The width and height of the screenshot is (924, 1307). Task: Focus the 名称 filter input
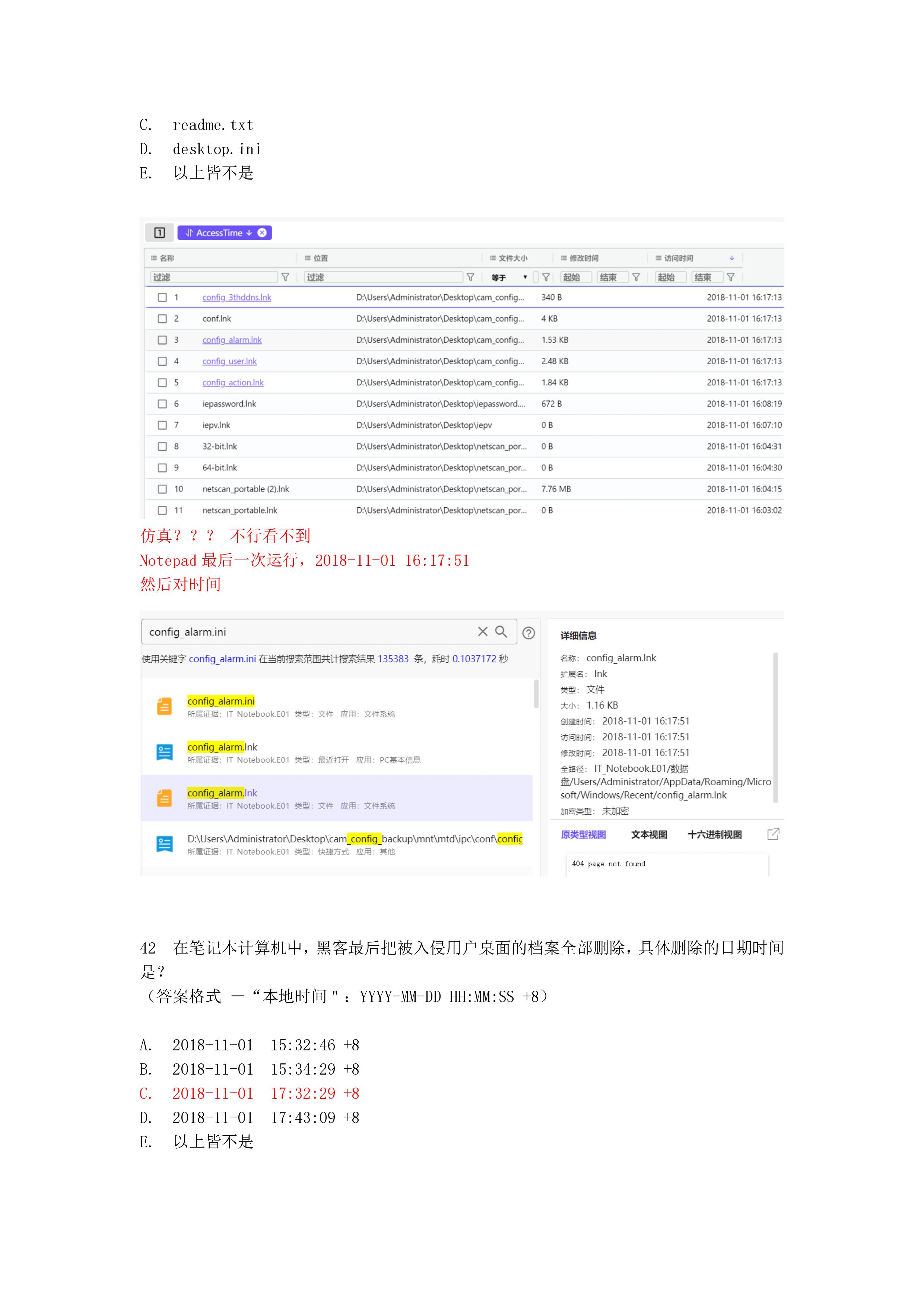(x=214, y=277)
